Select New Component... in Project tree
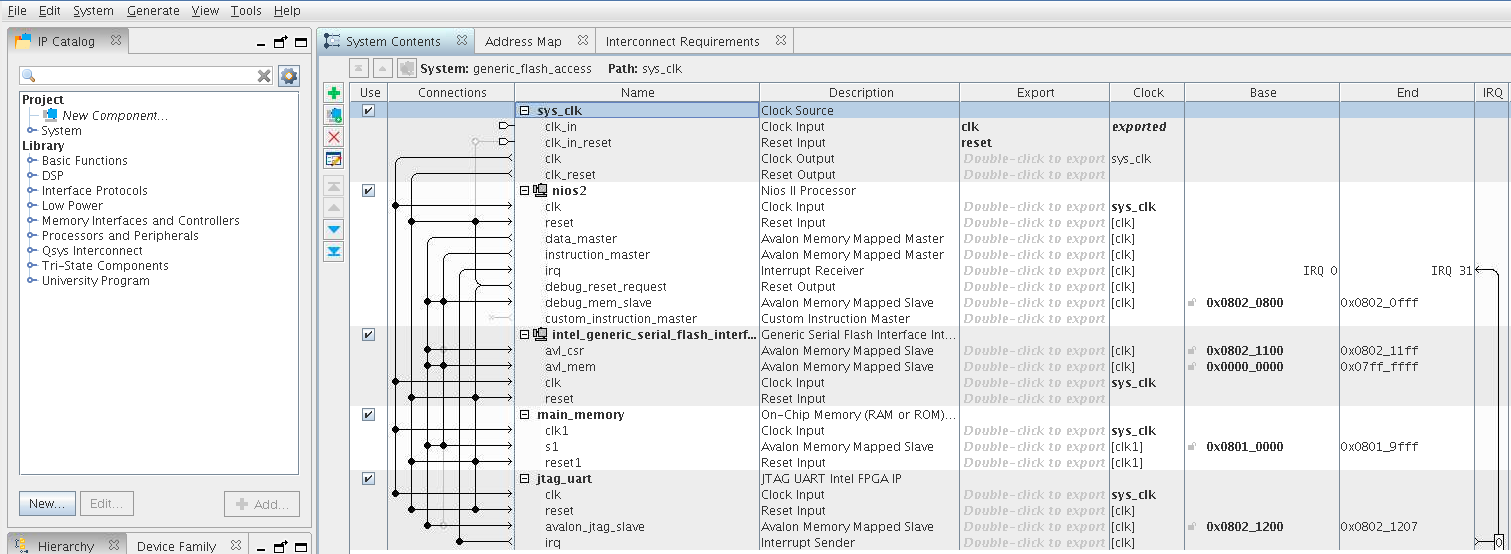Screen dimensions: 1511x554 (114, 116)
